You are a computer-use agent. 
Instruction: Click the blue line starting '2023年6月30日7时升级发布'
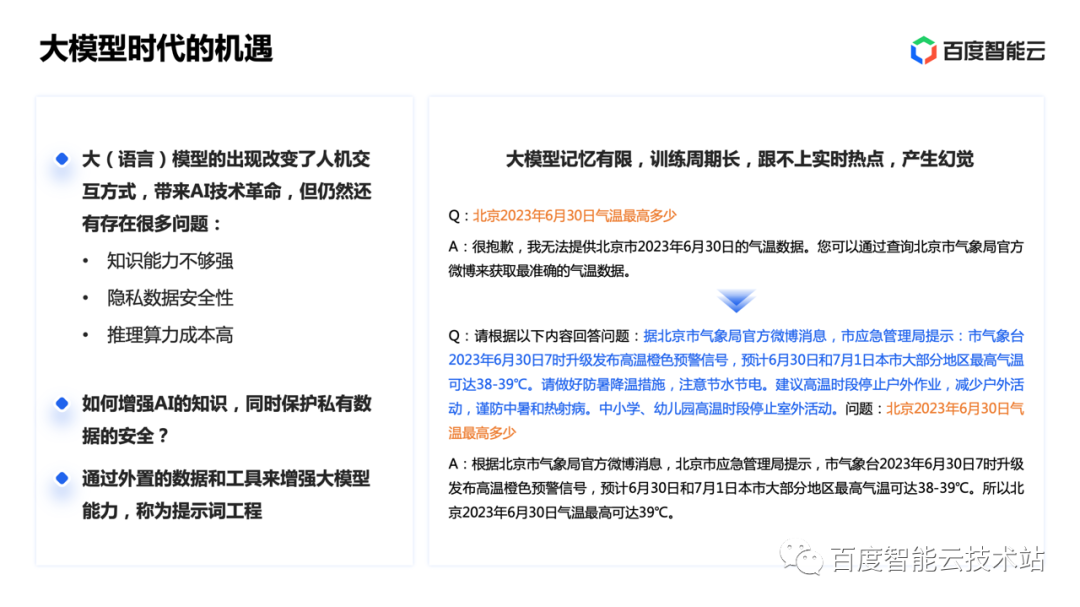(x=736, y=360)
